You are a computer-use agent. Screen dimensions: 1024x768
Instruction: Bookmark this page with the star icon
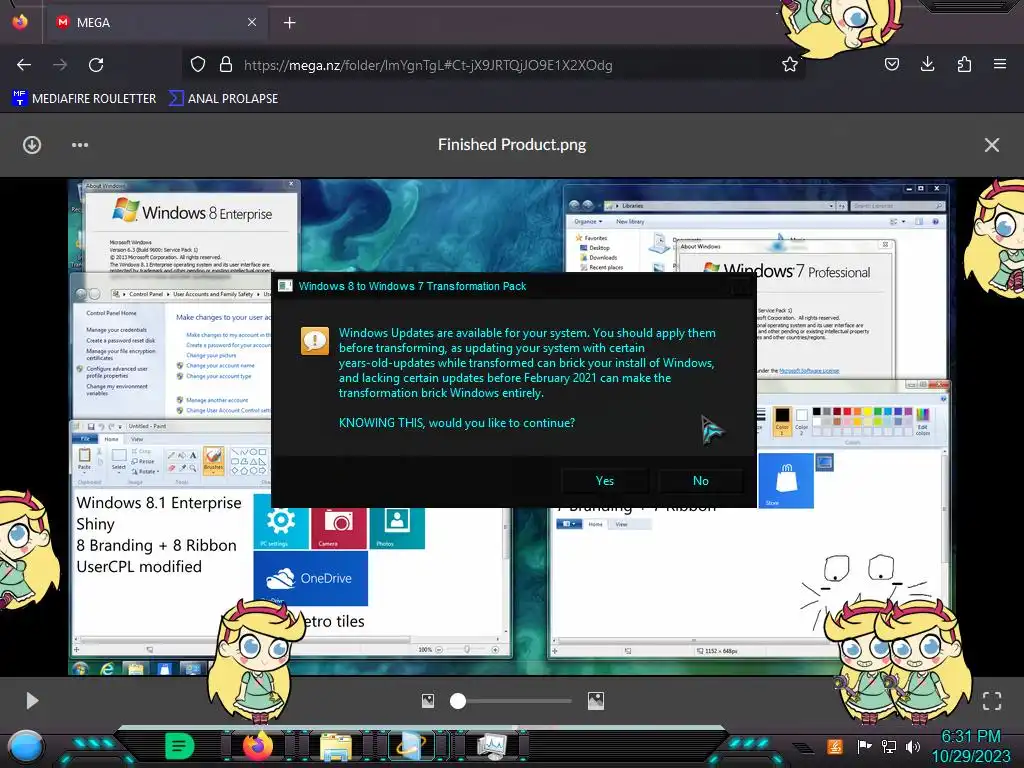click(790, 65)
